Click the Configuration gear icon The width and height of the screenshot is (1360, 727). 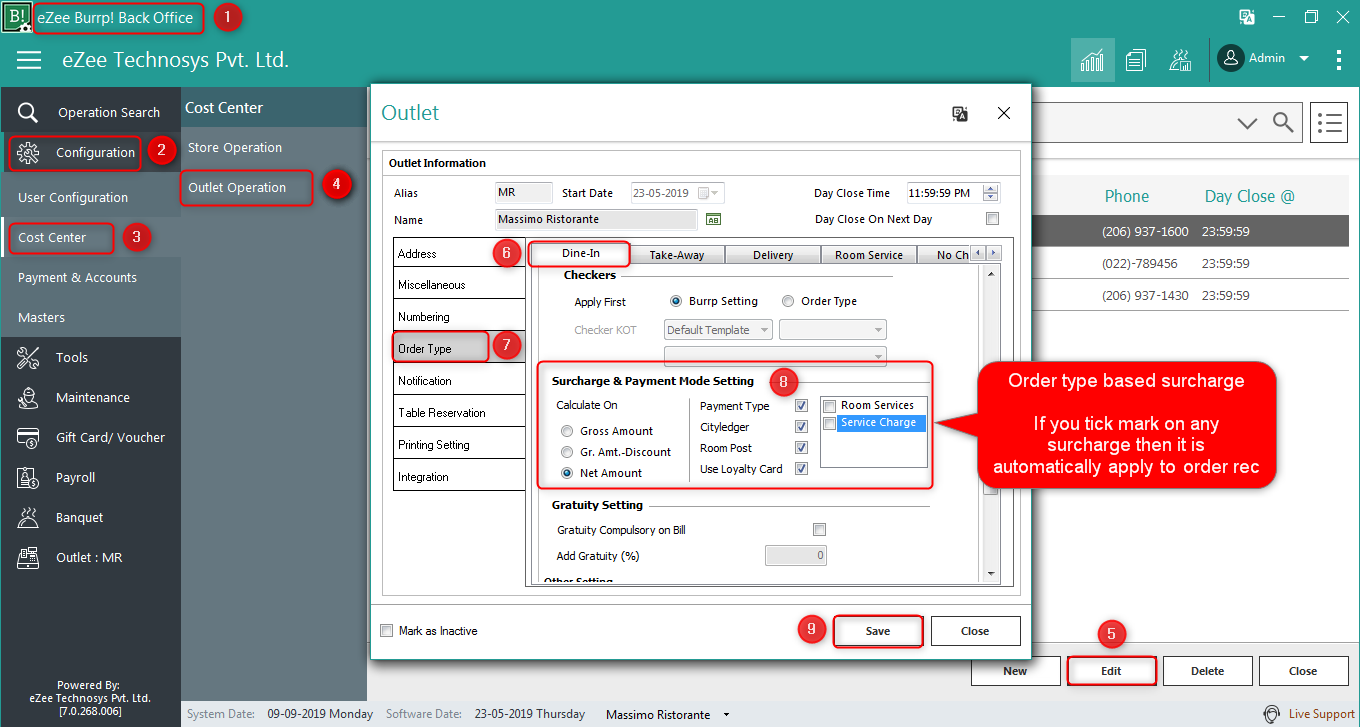[x=28, y=152]
